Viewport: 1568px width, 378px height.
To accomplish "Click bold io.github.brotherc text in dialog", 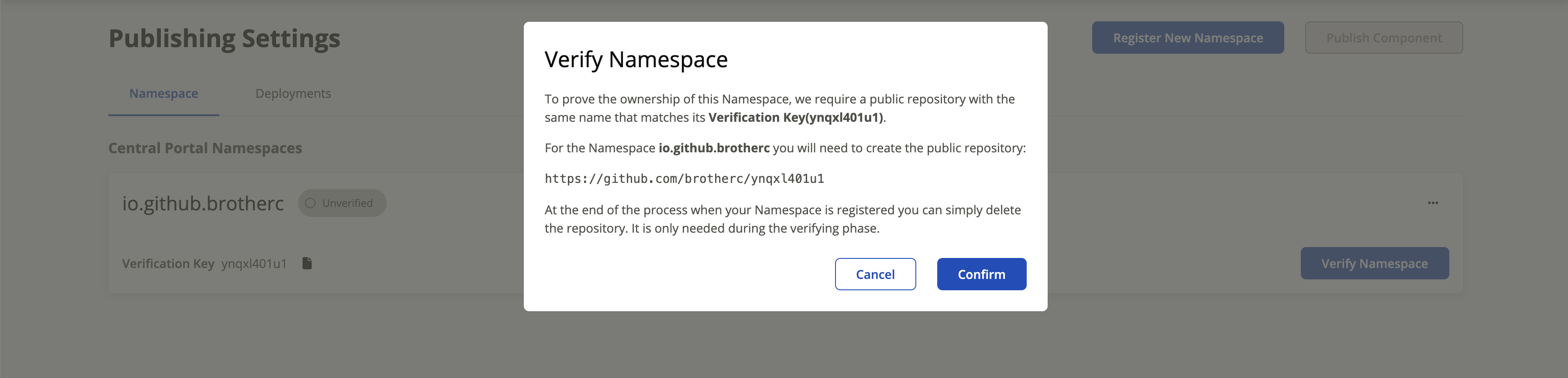I will click(714, 148).
